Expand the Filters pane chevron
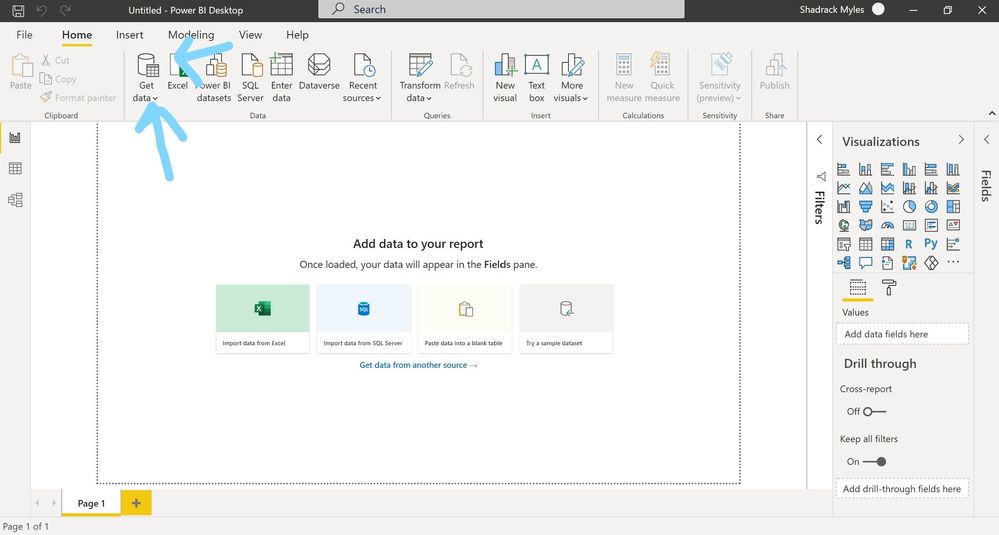Image resolution: width=999 pixels, height=535 pixels. 819,139
